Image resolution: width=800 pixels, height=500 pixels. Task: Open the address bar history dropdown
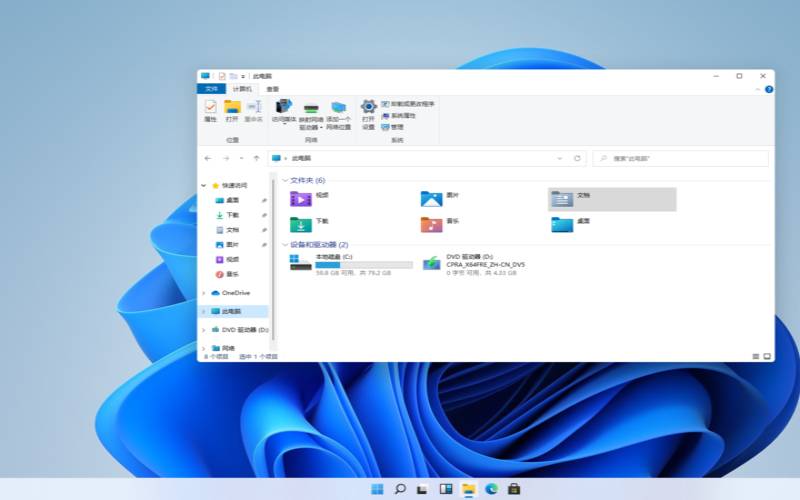[x=560, y=158]
